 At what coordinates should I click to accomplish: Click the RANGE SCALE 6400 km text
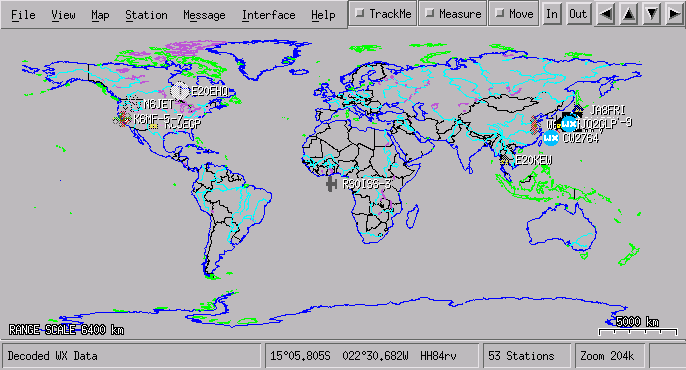66,330
